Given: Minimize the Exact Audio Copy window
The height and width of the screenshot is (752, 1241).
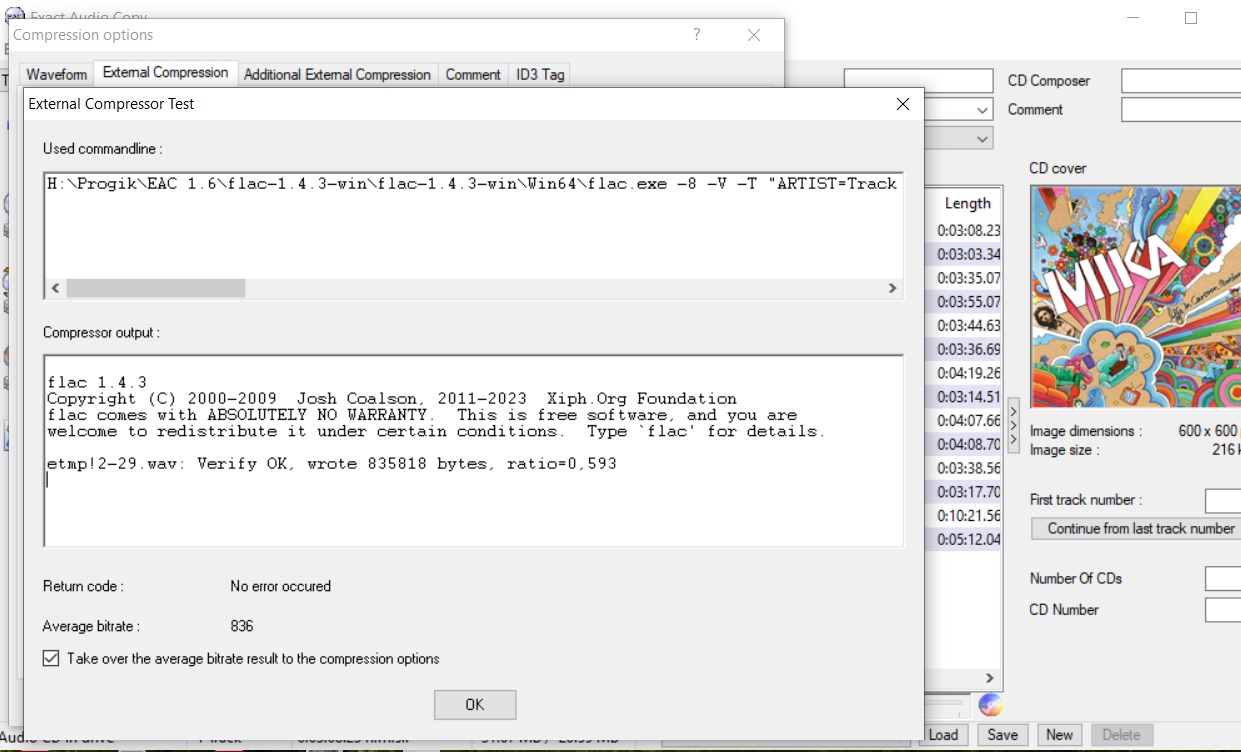Looking at the screenshot, I should (1133, 18).
